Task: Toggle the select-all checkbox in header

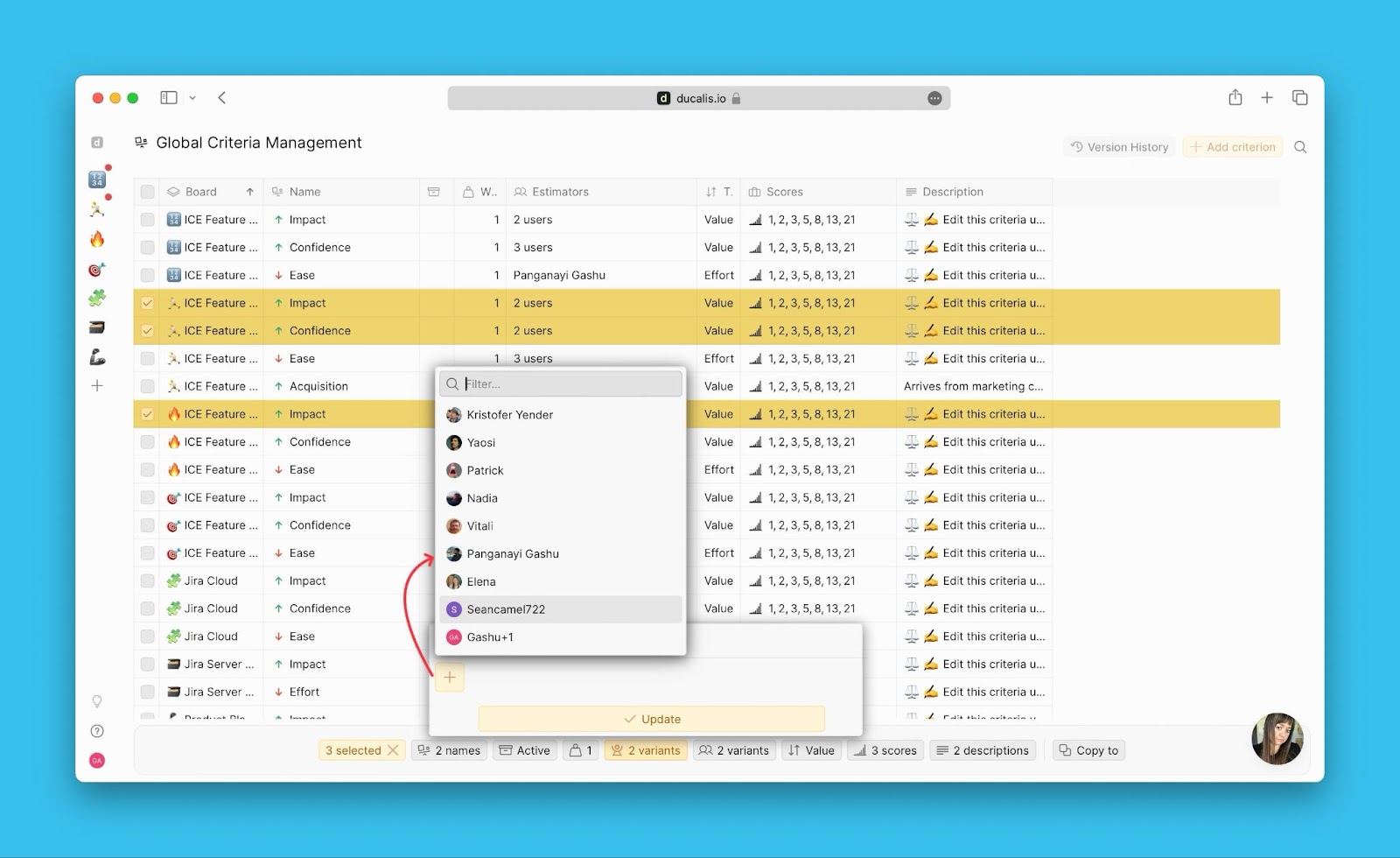Action: tap(147, 192)
